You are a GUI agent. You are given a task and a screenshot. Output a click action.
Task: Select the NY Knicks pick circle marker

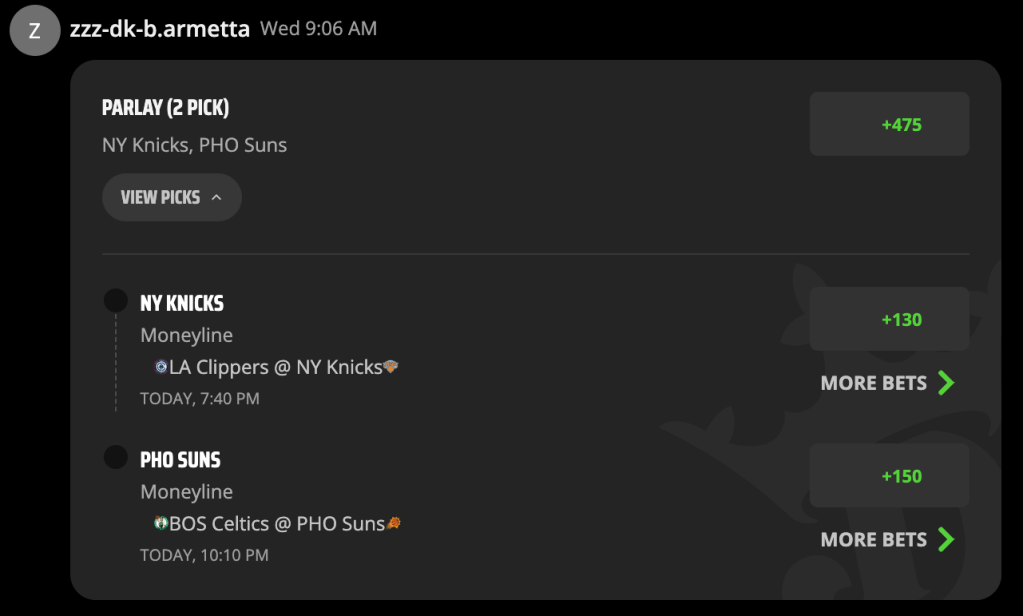(115, 301)
